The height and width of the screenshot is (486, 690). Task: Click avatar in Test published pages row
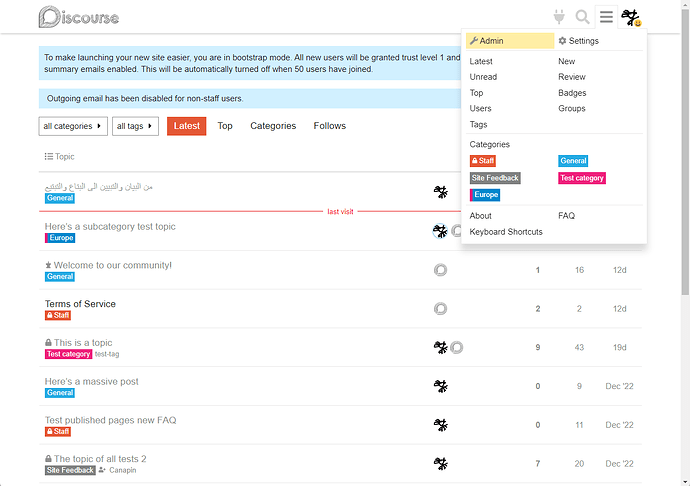coord(440,424)
